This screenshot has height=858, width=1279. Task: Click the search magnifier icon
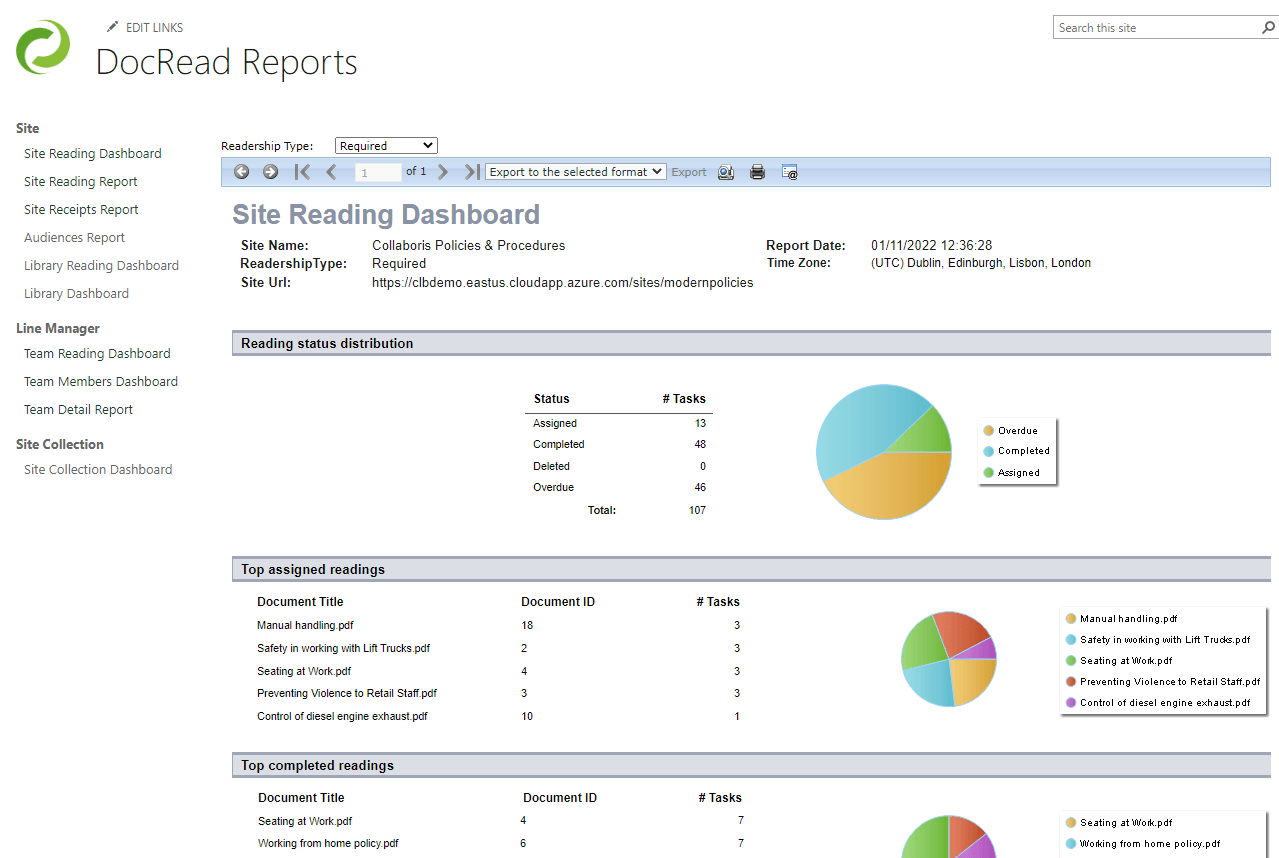[x=1269, y=28]
